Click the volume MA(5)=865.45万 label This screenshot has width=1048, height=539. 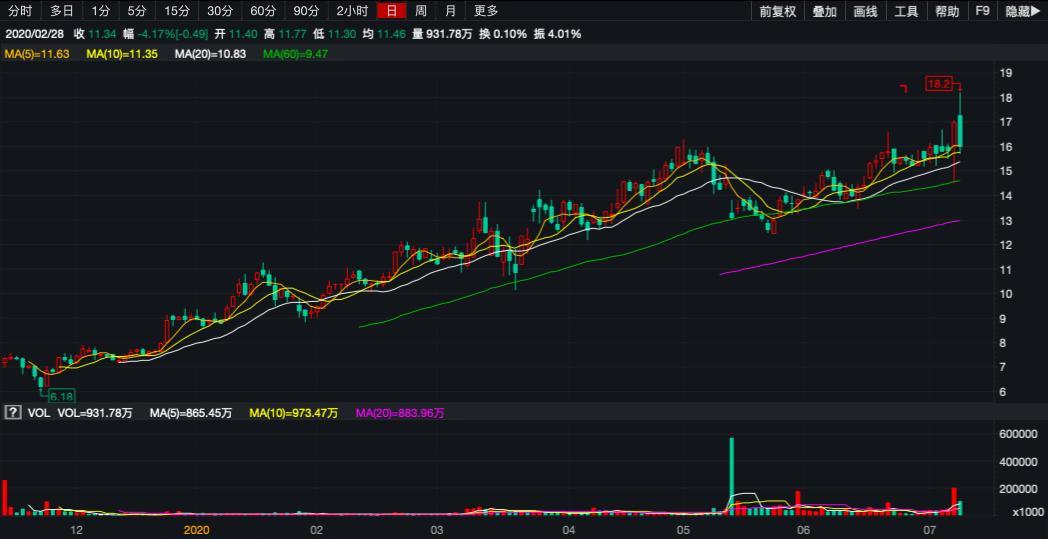(191, 413)
